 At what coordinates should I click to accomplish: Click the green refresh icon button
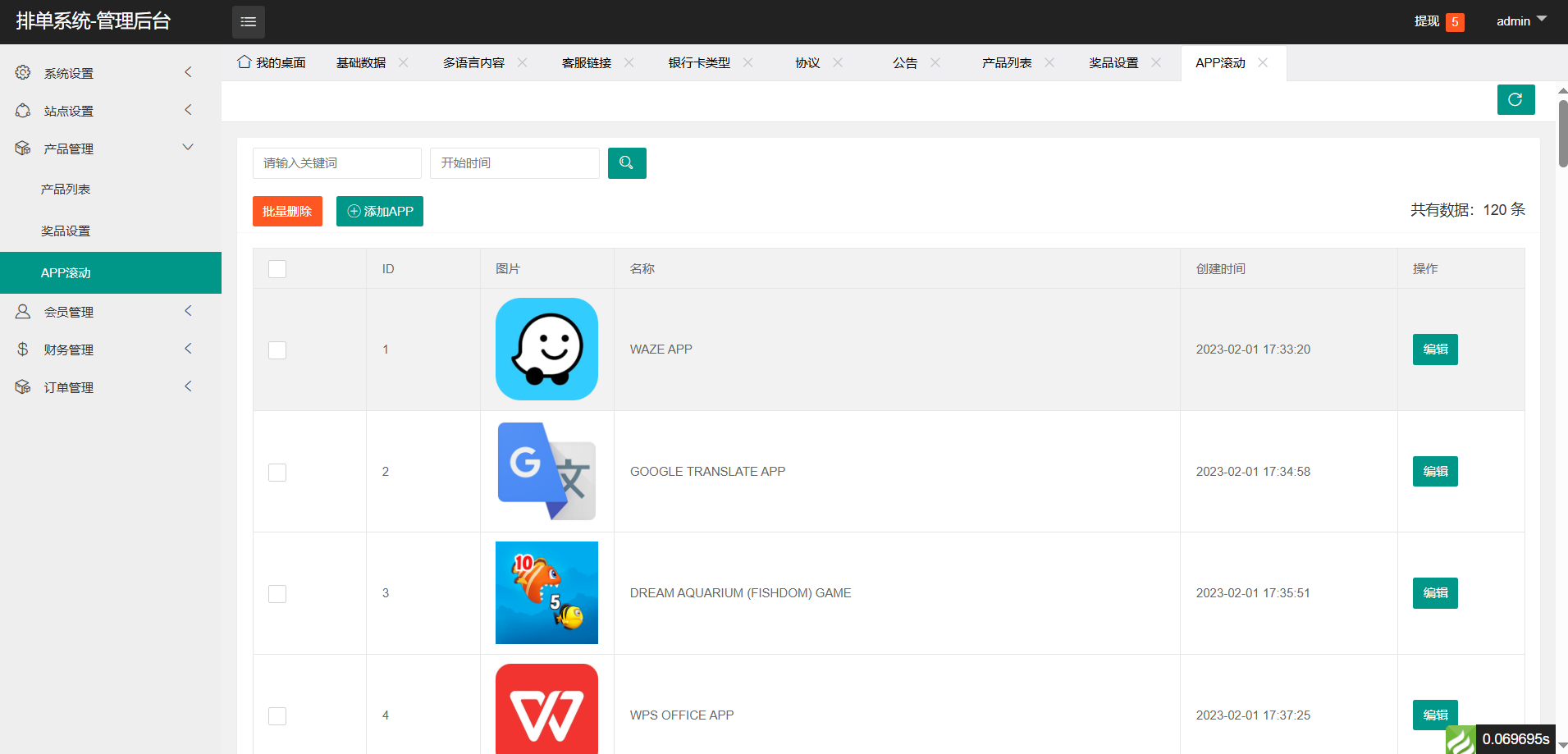coord(1515,99)
